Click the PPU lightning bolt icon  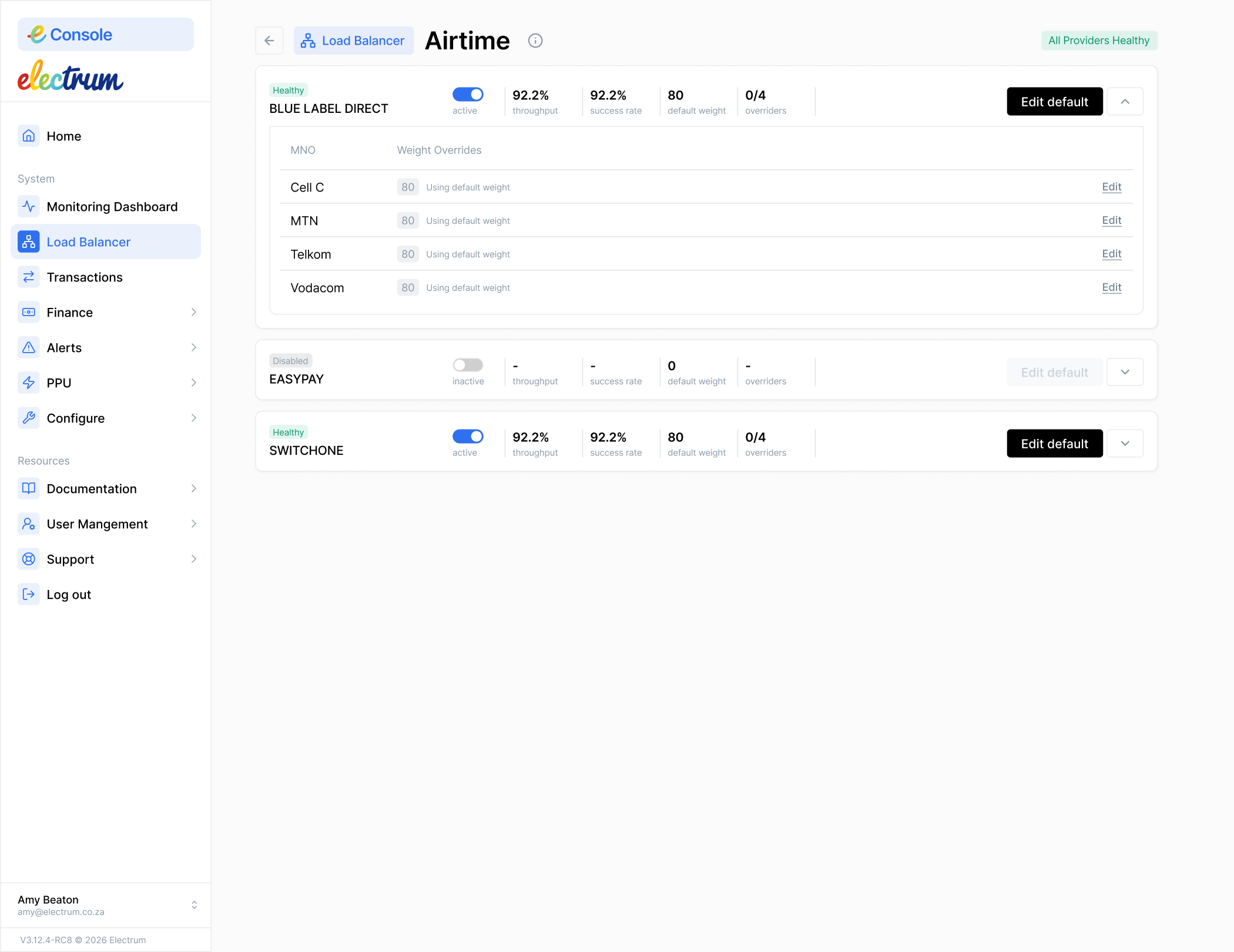(x=28, y=383)
